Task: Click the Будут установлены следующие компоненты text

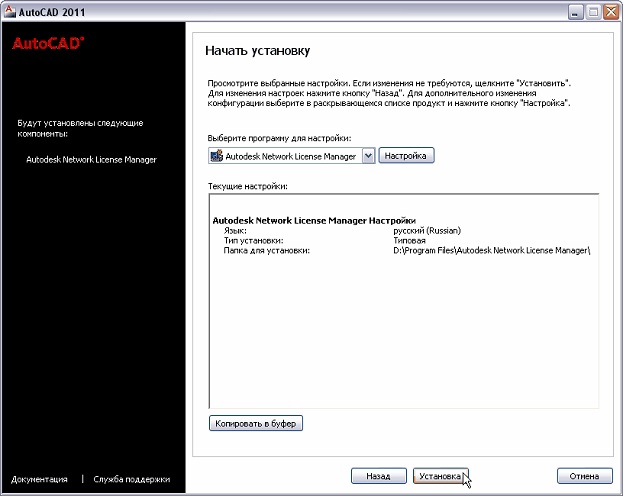Action: point(80,128)
